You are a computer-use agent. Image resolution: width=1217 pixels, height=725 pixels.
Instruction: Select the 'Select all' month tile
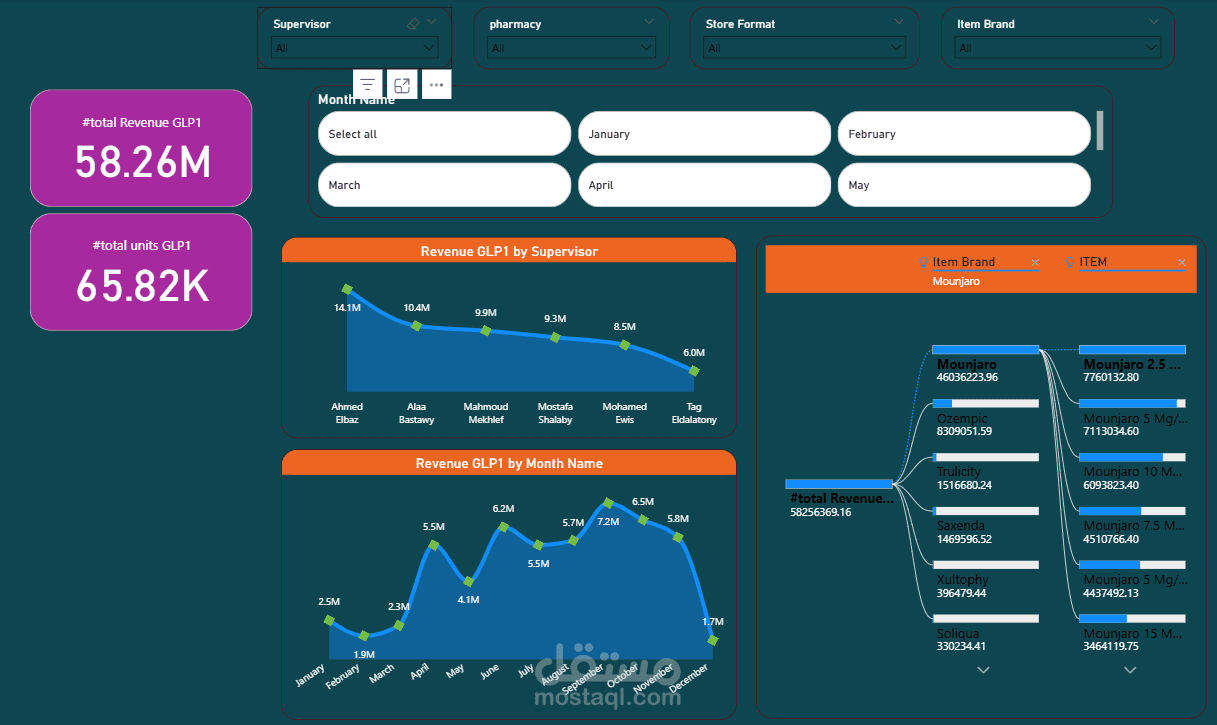(x=444, y=133)
